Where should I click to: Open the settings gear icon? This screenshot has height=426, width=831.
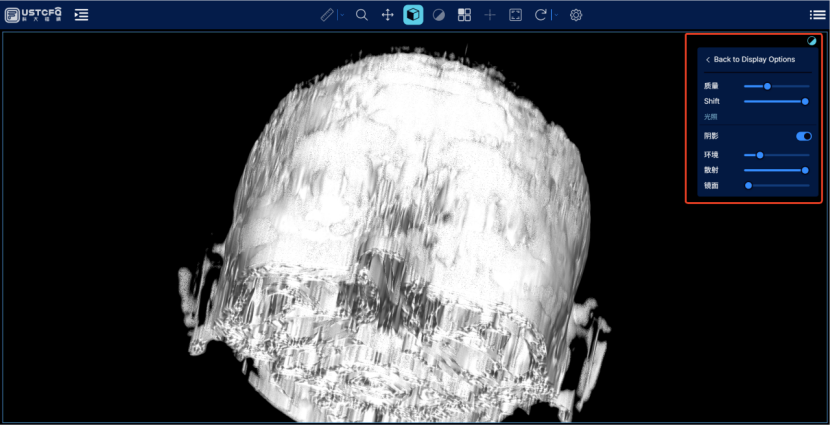click(576, 15)
